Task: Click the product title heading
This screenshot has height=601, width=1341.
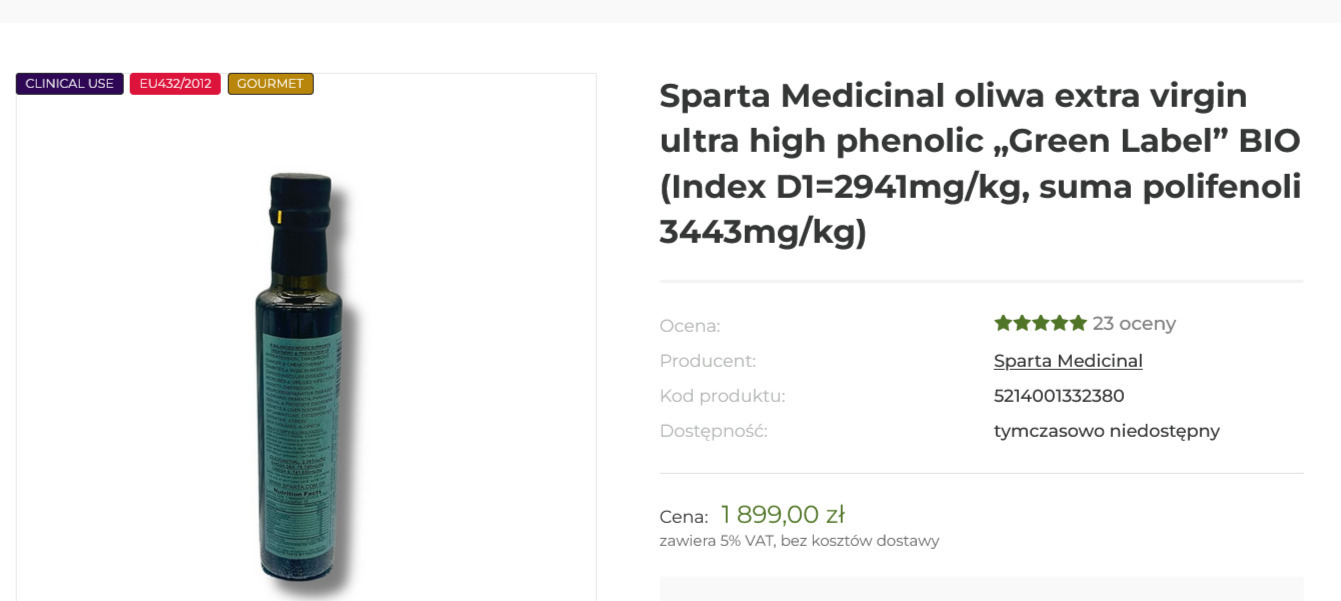Action: pos(980,164)
